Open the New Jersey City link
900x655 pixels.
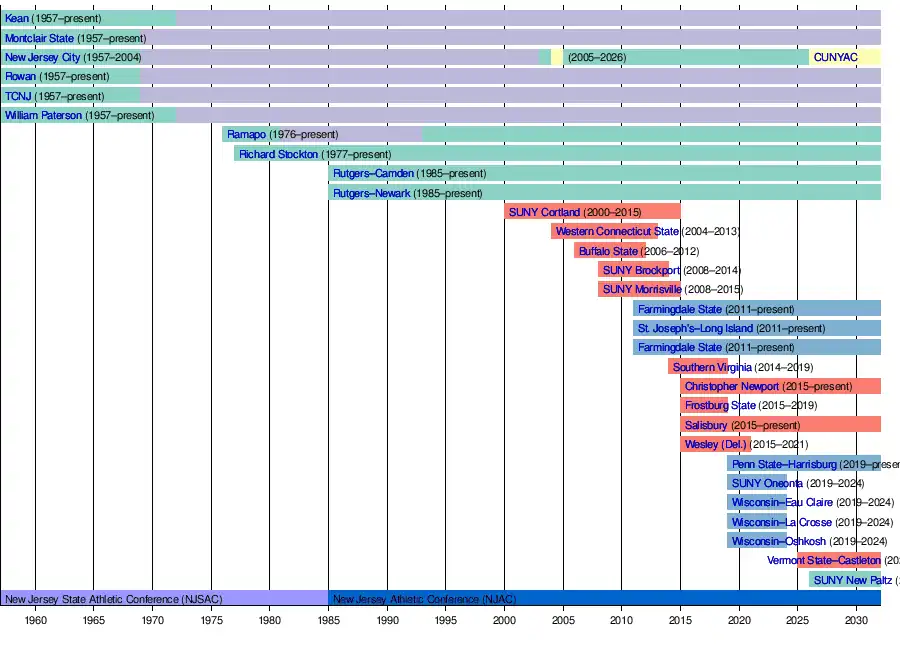pyautogui.click(x=42, y=58)
